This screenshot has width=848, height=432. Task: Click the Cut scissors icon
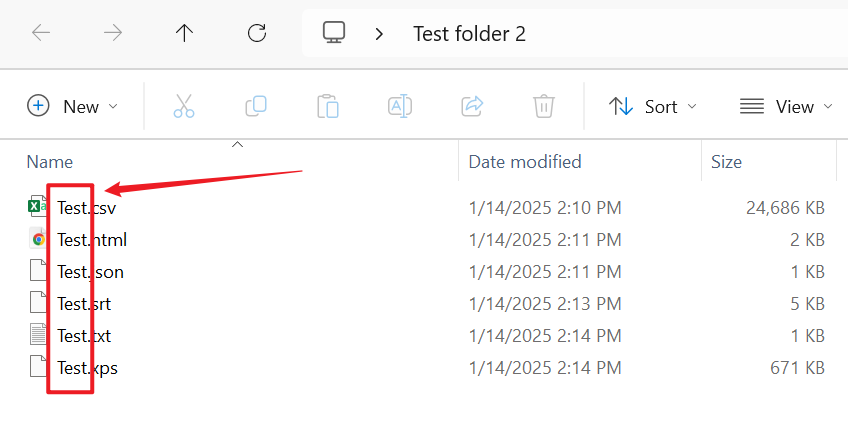coord(184,106)
